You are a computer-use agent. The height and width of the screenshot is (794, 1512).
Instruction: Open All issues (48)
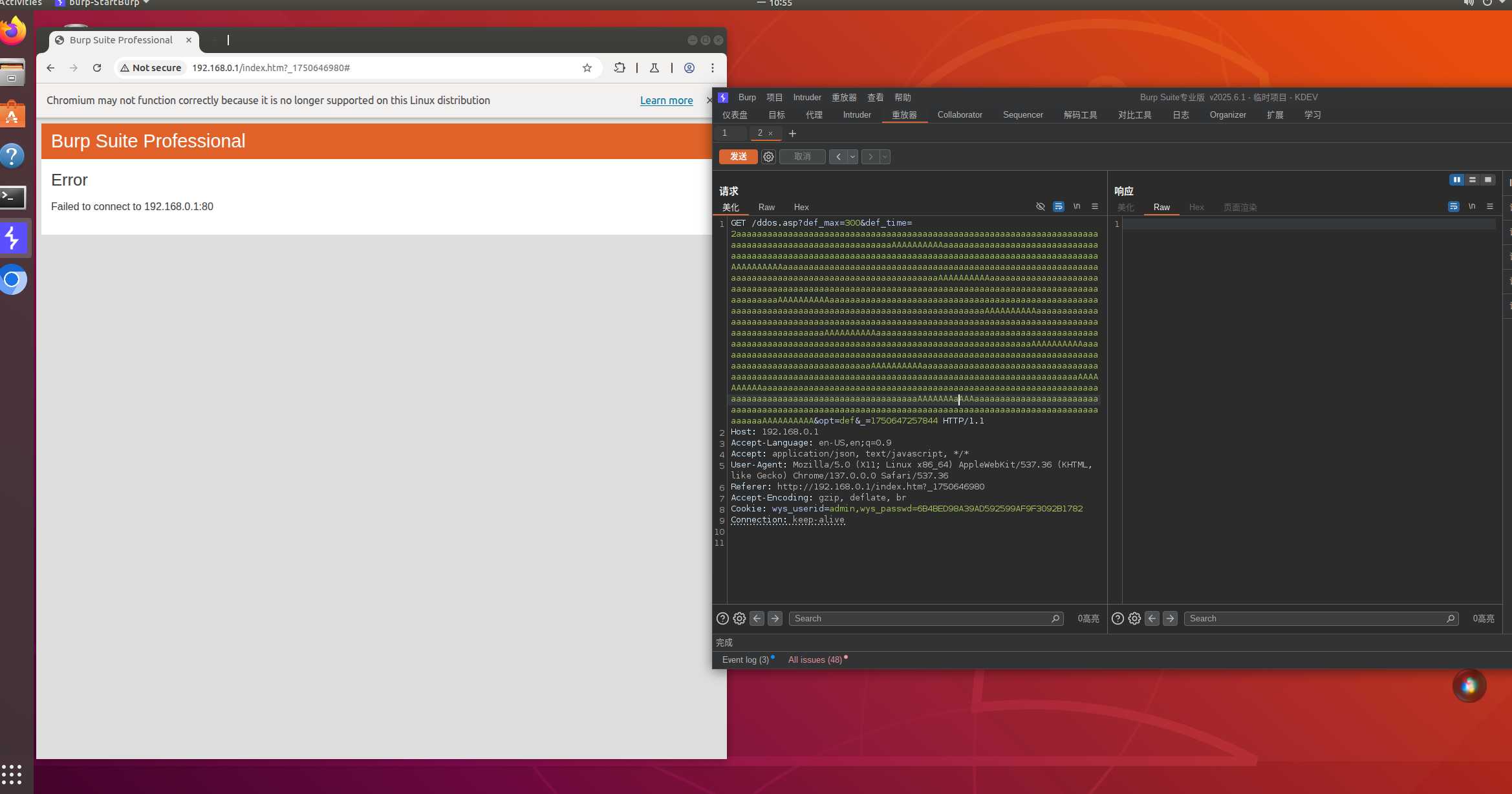815,660
